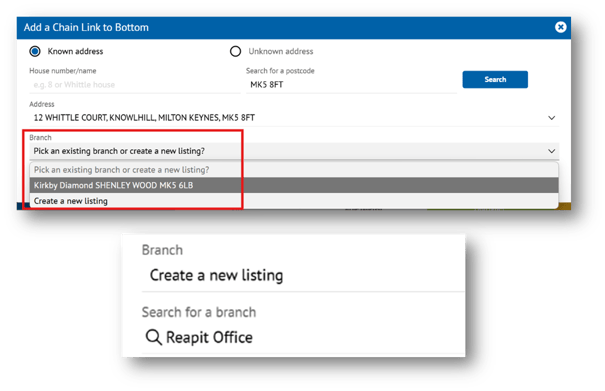The width and height of the screenshot is (605, 391).
Task: Select the Known address radio button
Action: (x=35, y=51)
